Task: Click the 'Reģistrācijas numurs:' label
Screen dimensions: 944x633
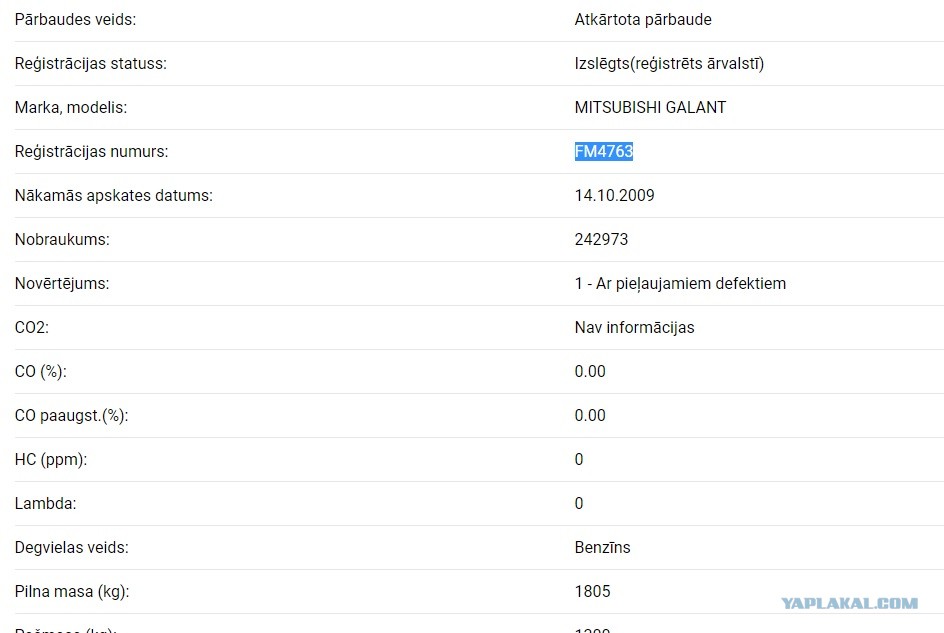Action: pyautogui.click(x=92, y=152)
